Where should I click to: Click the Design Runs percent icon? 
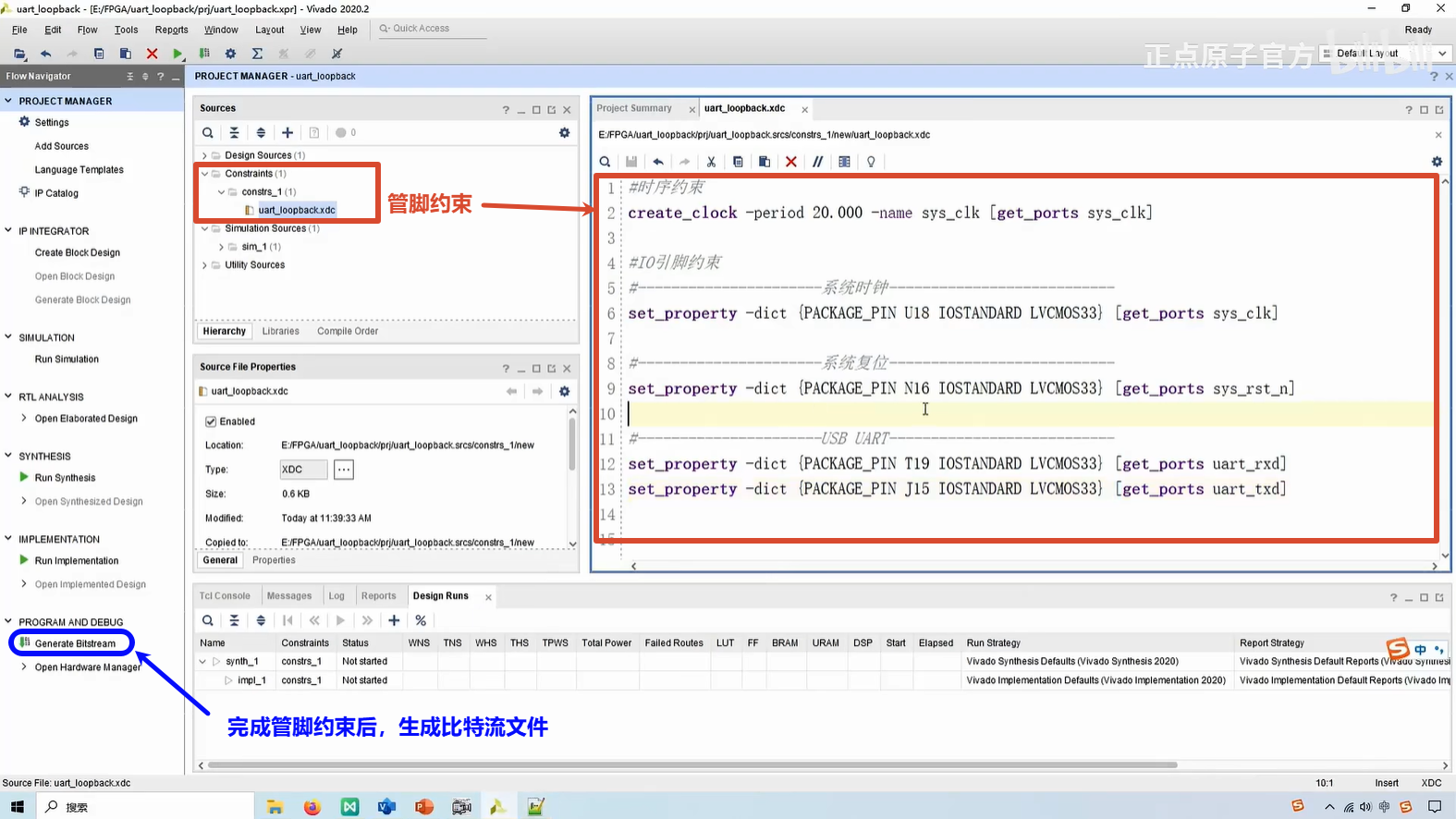pos(421,620)
